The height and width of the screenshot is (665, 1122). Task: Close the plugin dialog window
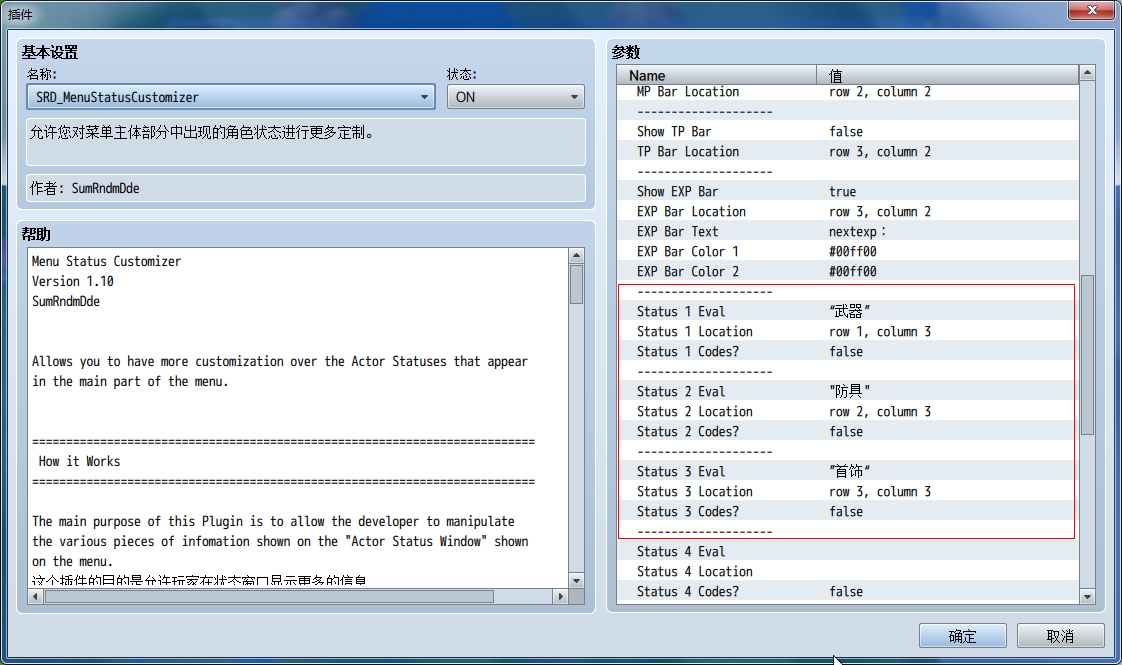coord(1092,10)
